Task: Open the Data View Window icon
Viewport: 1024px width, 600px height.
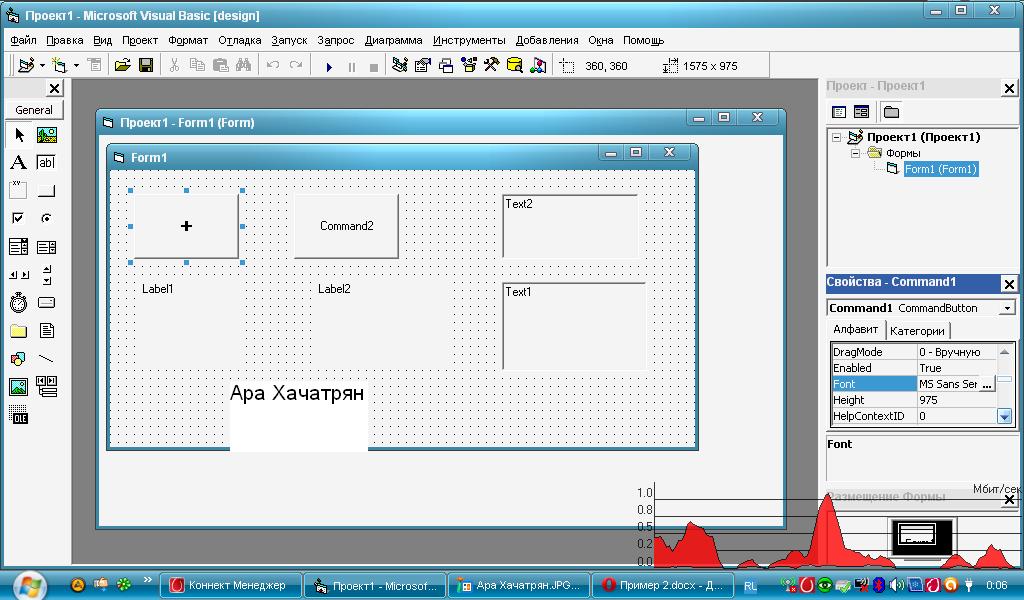Action: (515, 65)
